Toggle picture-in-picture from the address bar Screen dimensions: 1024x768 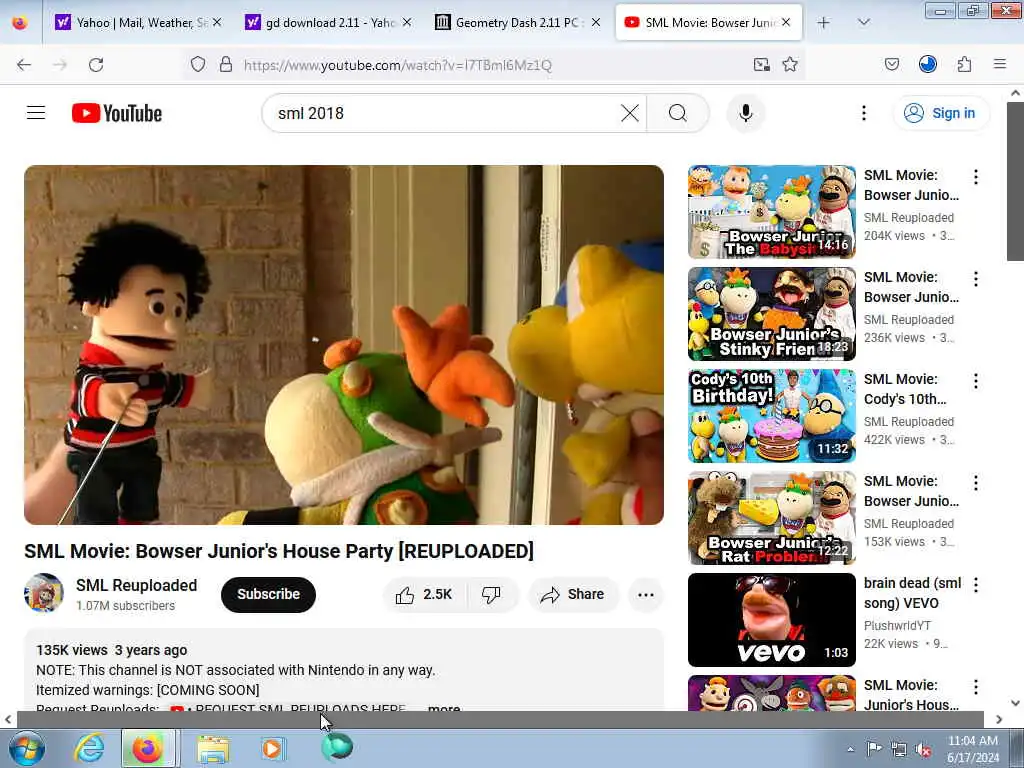point(761,65)
